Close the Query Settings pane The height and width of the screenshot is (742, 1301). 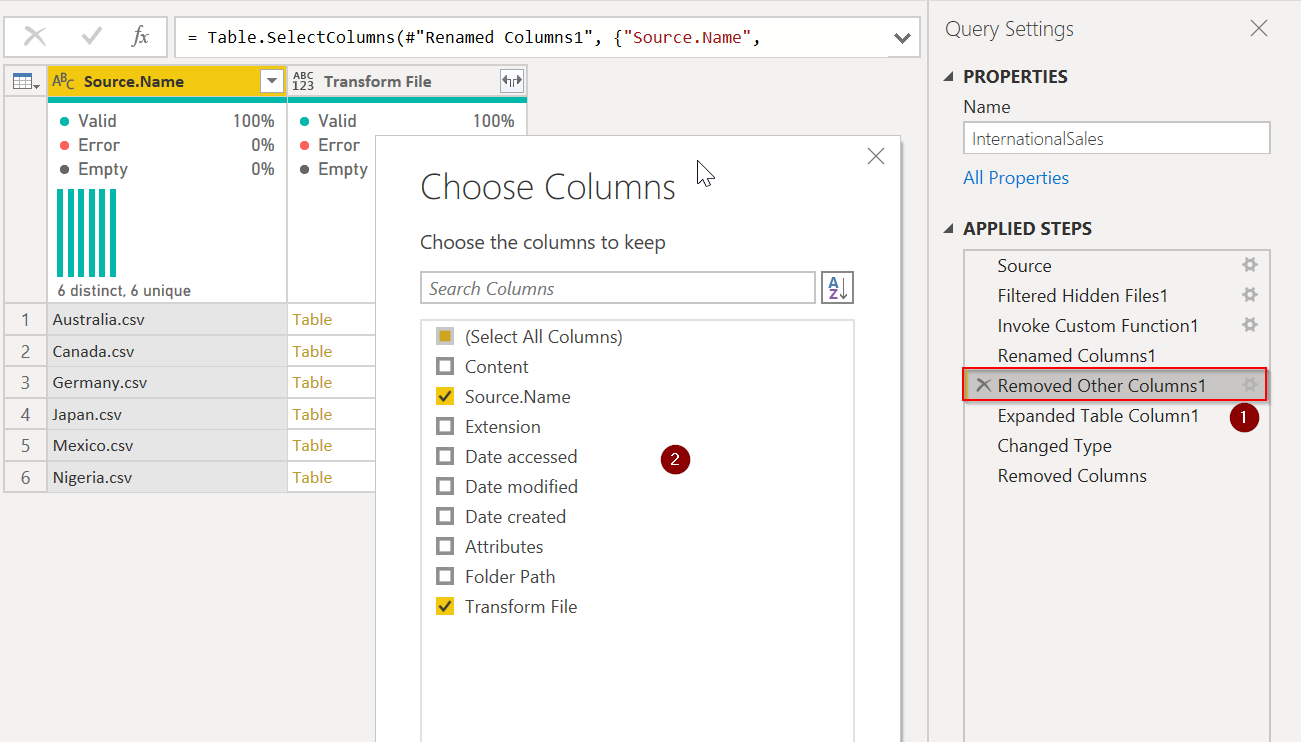(1259, 29)
